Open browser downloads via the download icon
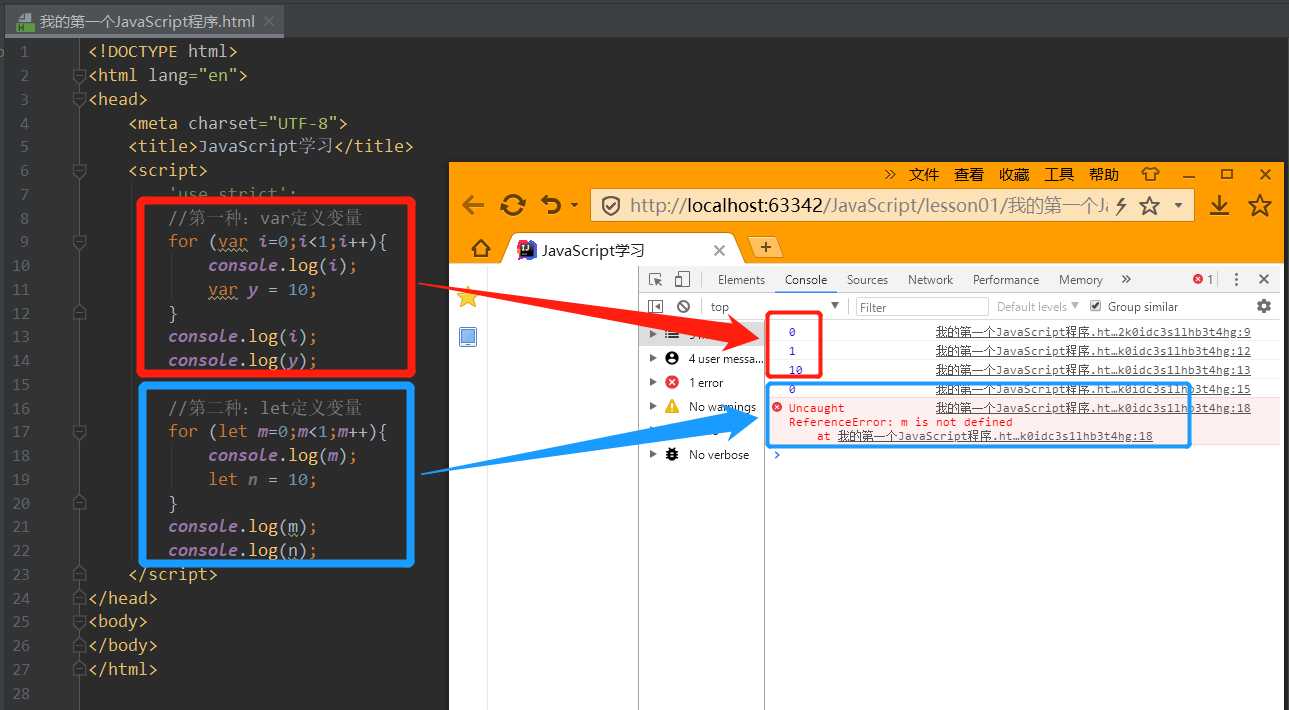Image resolution: width=1289 pixels, height=710 pixels. point(1219,205)
